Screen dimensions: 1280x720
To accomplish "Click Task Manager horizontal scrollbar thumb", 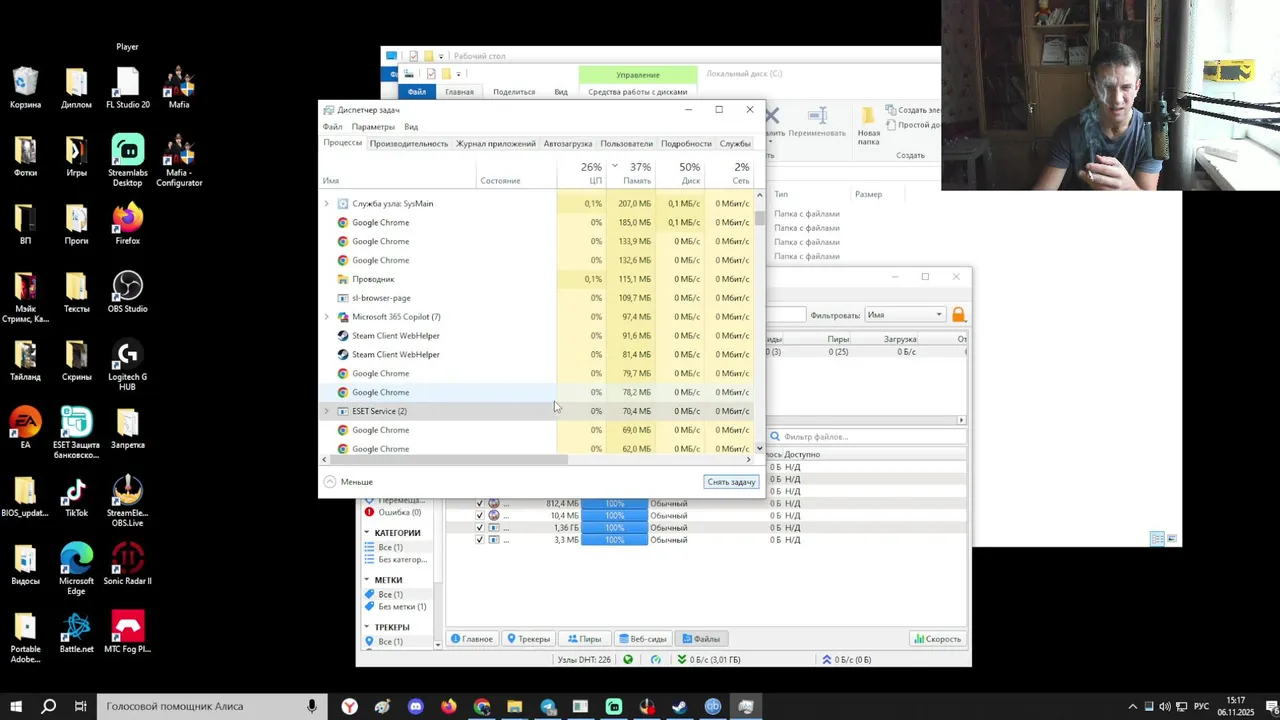I will point(449,460).
